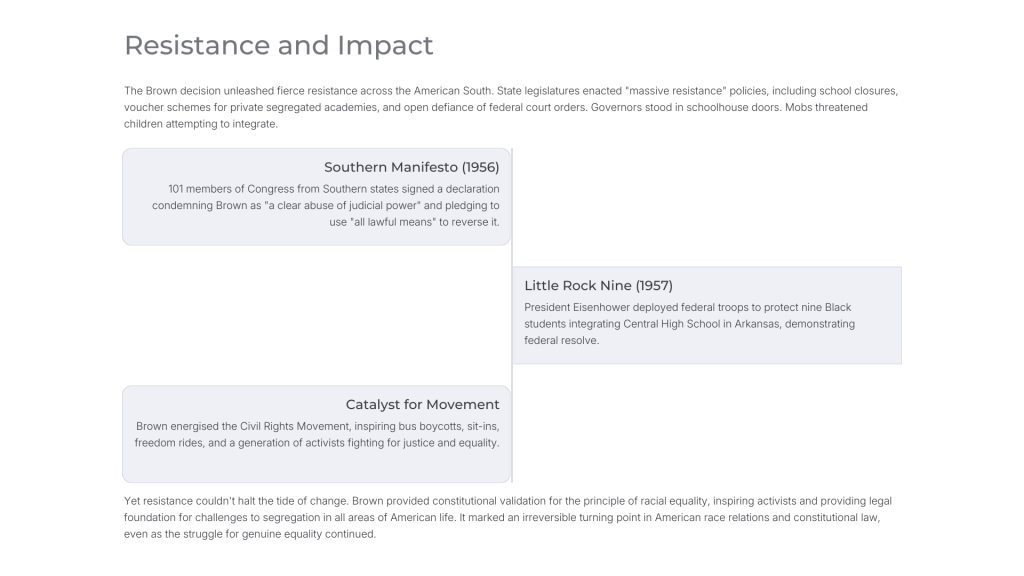Click the Civil Rights Movement description text
The width and height of the screenshot is (1024, 576).
(317, 434)
